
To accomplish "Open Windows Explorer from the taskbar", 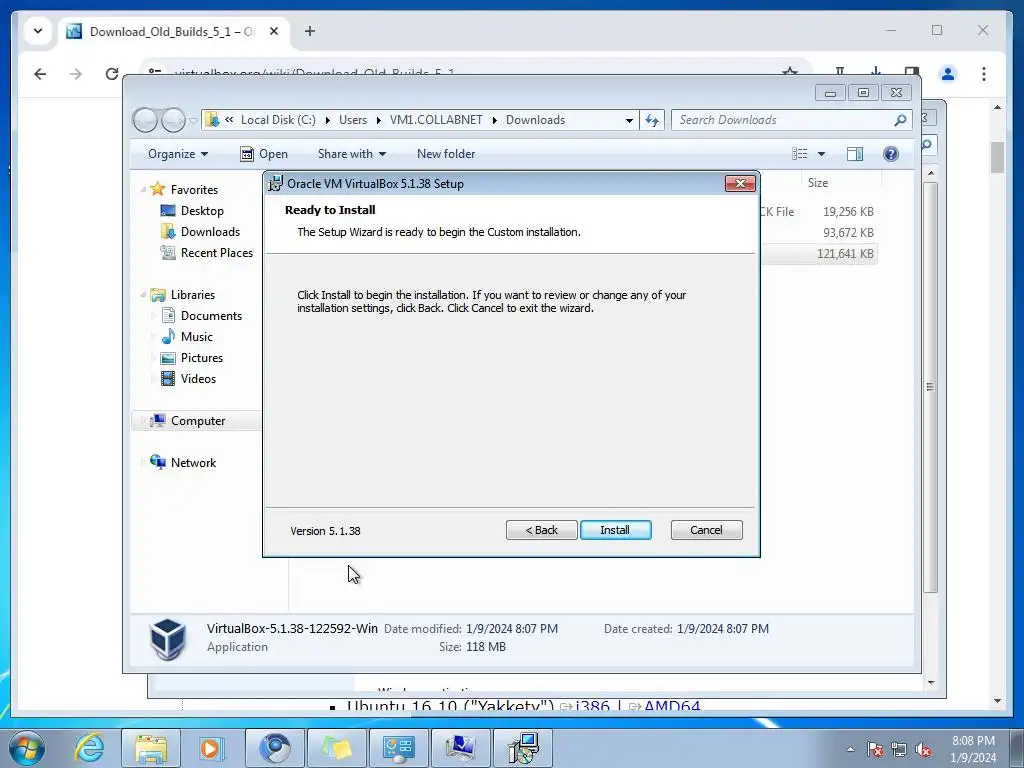I will click(x=151, y=748).
